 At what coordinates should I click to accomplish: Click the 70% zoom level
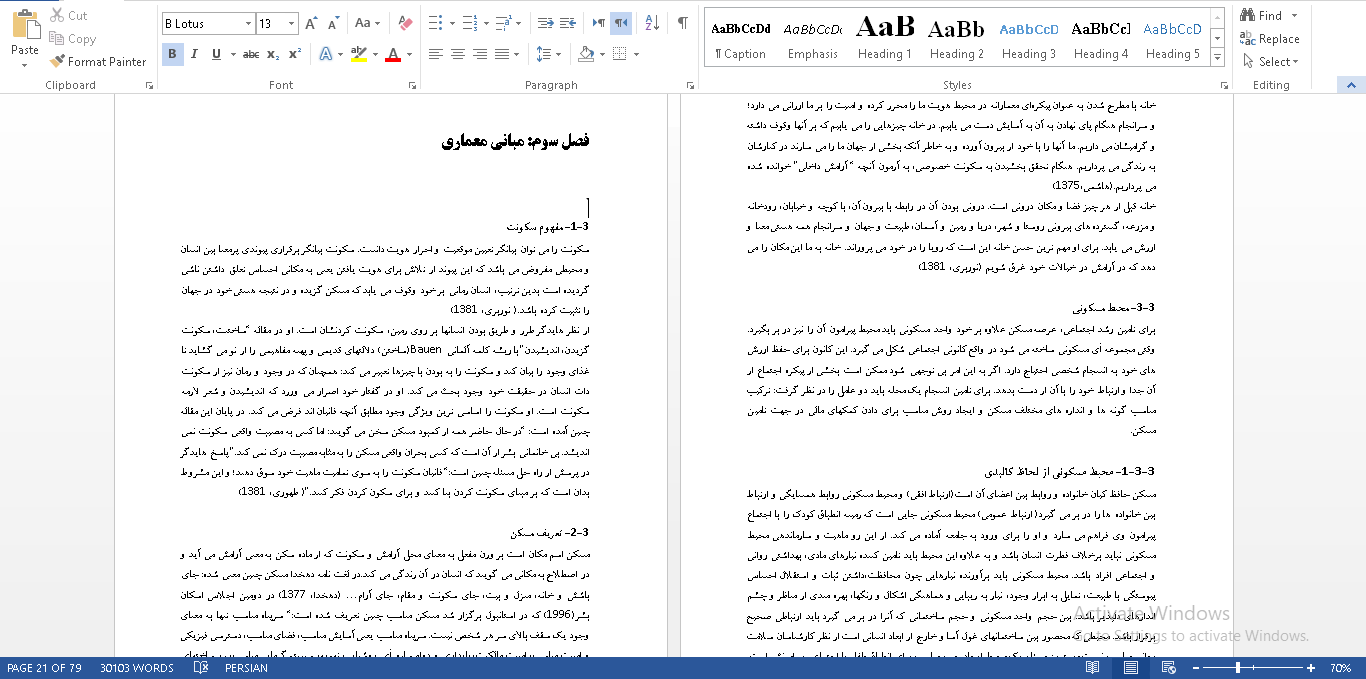(1340, 667)
